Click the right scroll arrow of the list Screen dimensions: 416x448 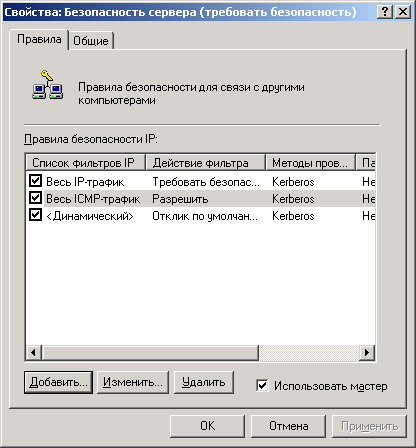tap(367, 353)
